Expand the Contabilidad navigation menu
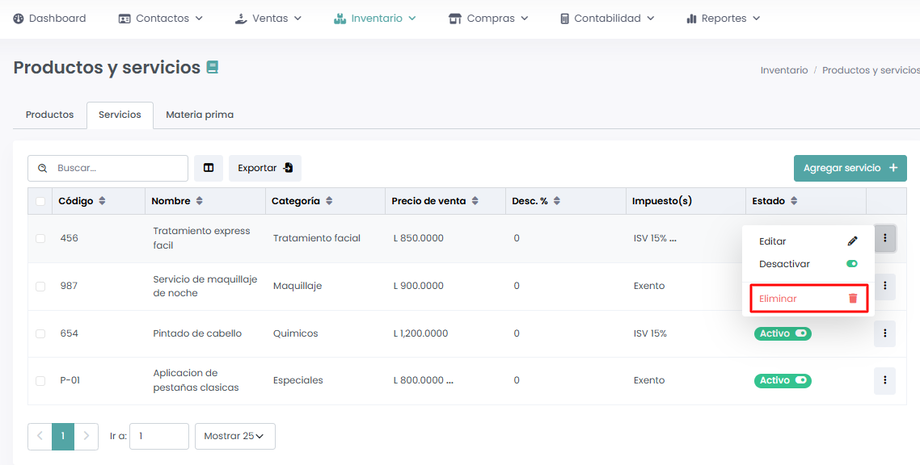920x465 pixels. [x=607, y=18]
